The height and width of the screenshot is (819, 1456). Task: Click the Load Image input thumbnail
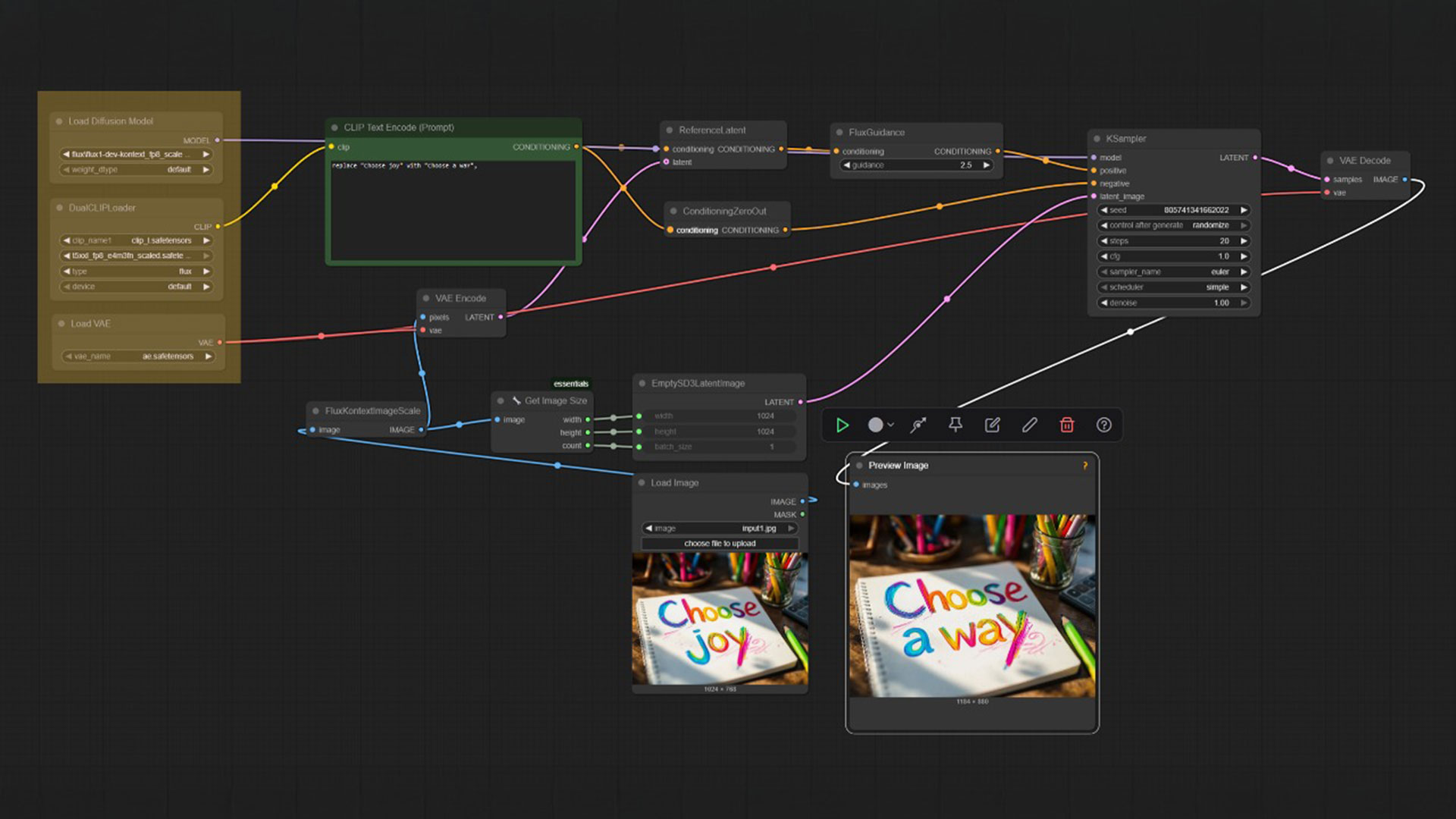[720, 618]
